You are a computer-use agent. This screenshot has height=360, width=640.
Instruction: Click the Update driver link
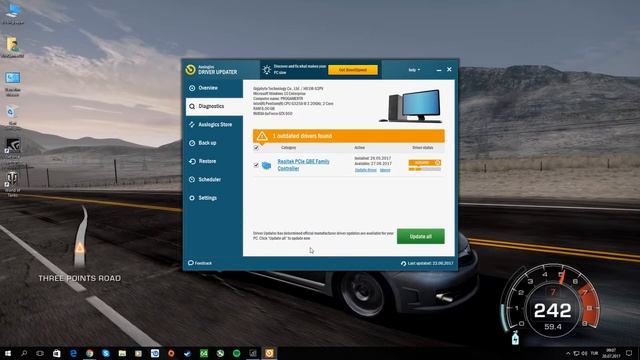coord(366,170)
